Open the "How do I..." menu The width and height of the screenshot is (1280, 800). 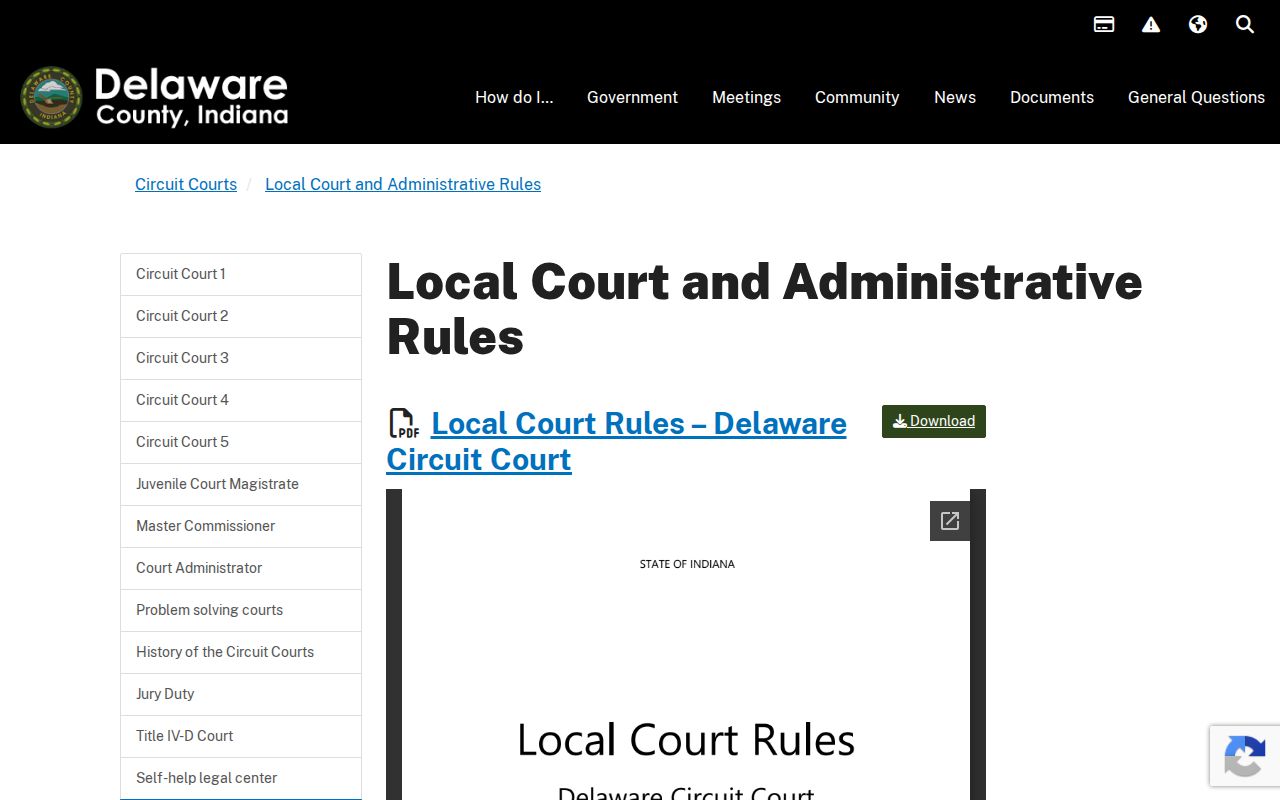click(x=514, y=97)
